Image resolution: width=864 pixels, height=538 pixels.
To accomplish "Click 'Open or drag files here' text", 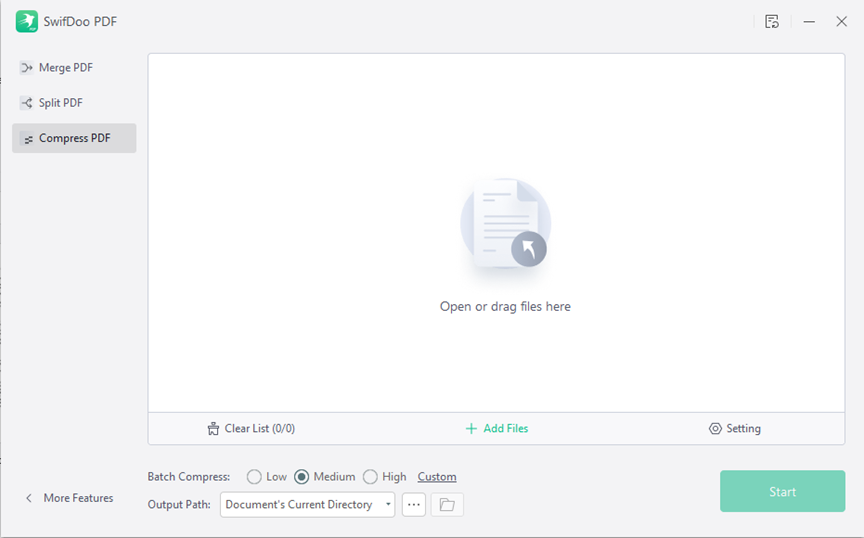I will [x=505, y=306].
